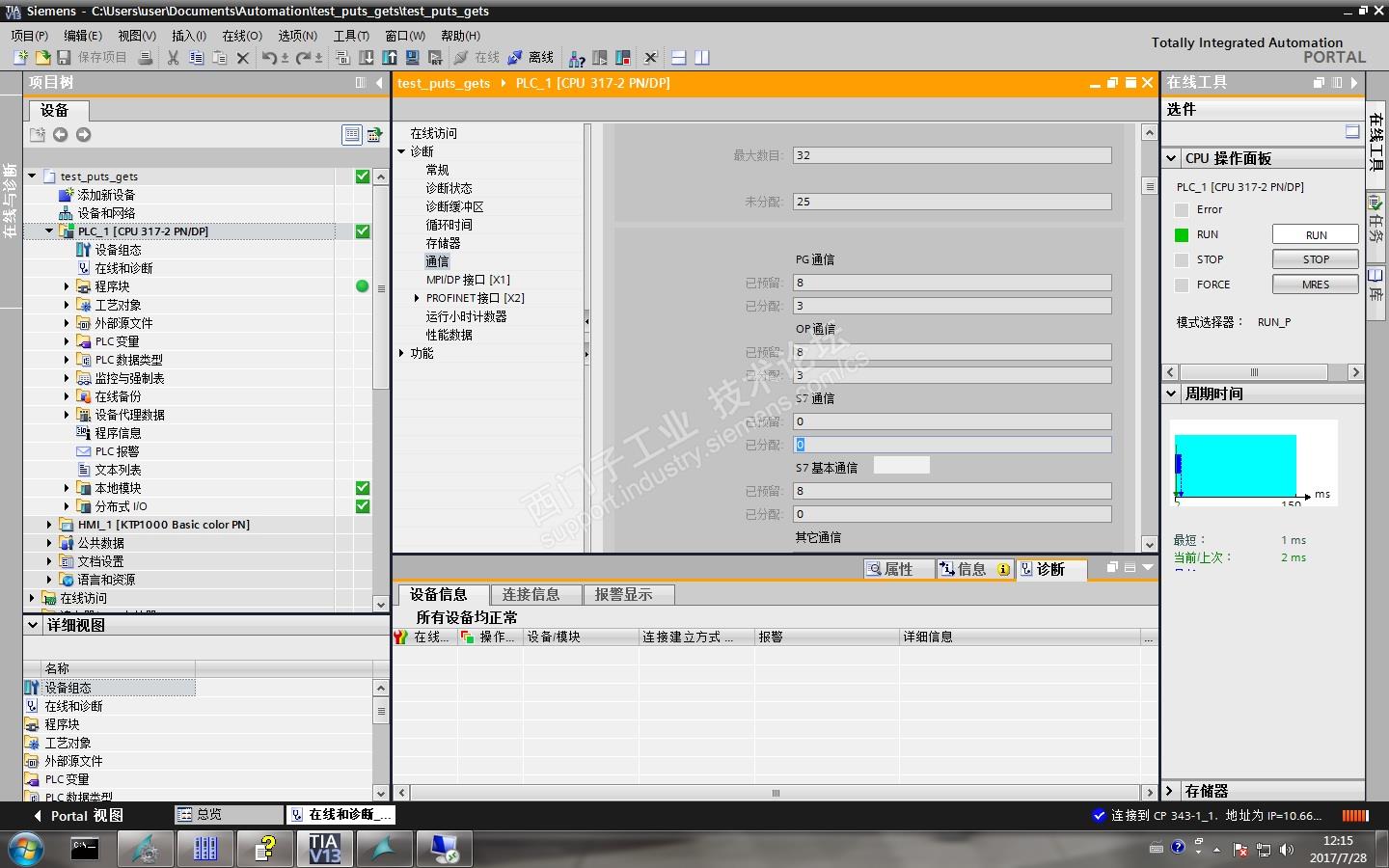Click the 最大数目 field showing 32
Viewport: 1389px width, 868px height.
(x=952, y=155)
